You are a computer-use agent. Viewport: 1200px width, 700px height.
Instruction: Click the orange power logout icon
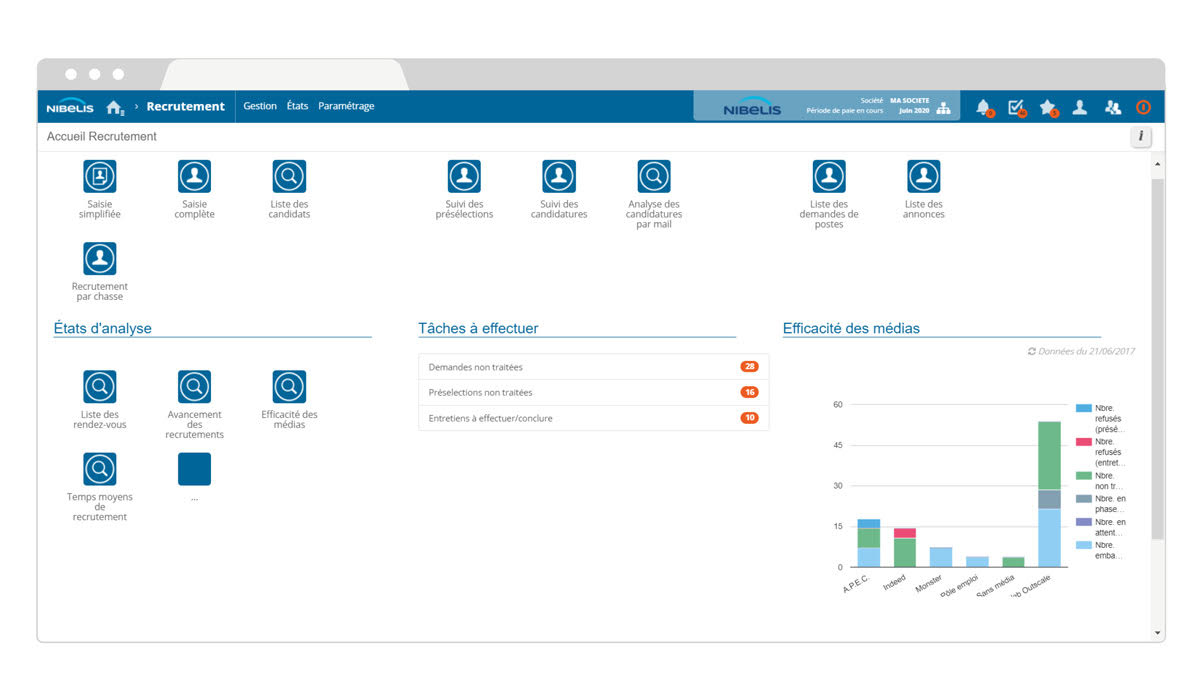pyautogui.click(x=1144, y=107)
